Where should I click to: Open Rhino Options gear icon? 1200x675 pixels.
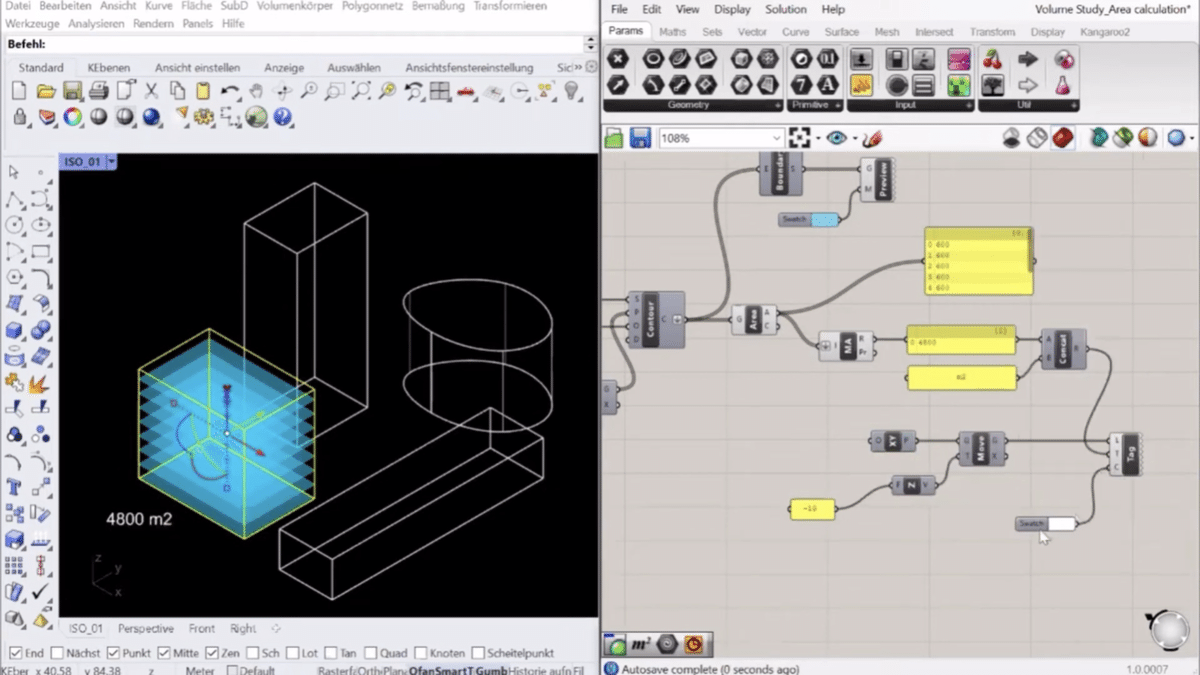coord(204,117)
